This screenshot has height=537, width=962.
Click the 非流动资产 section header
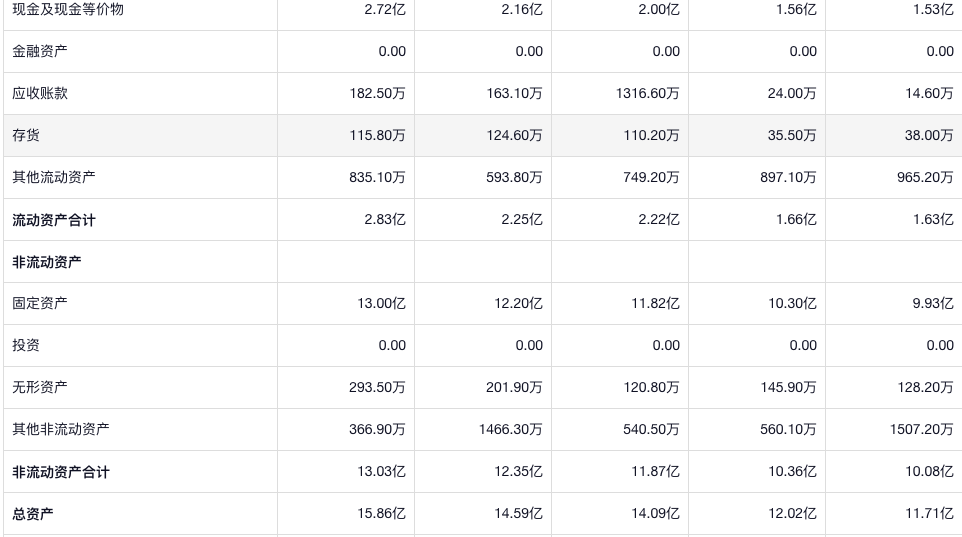(x=47, y=262)
